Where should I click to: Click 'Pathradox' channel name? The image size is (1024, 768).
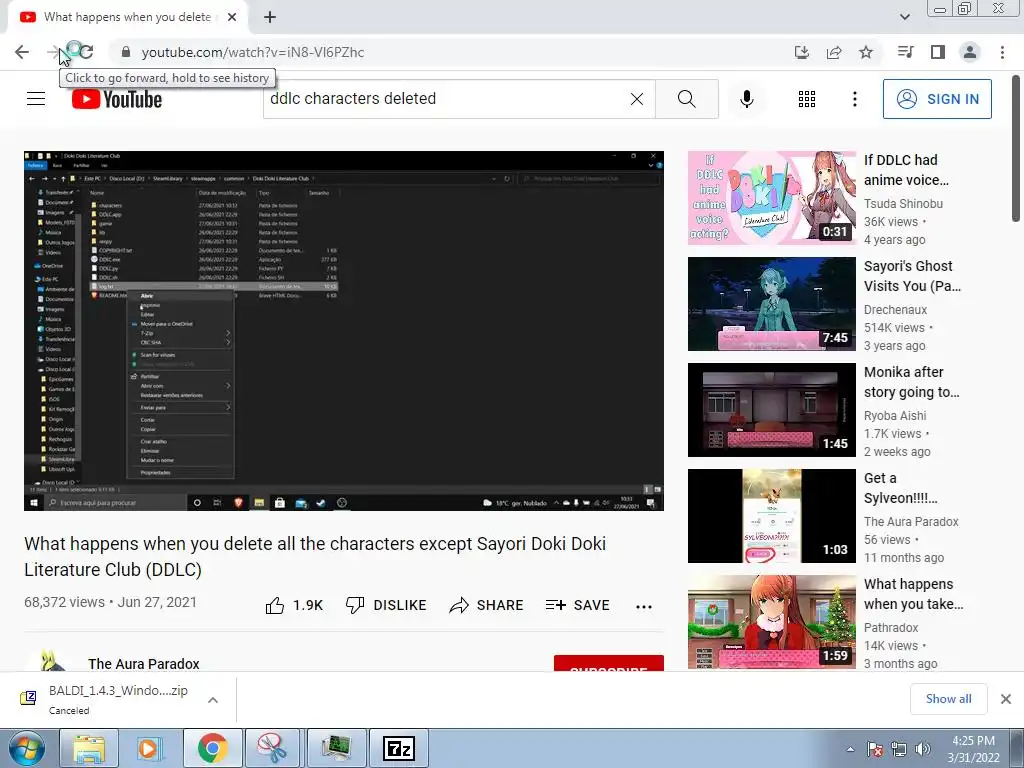(x=891, y=627)
